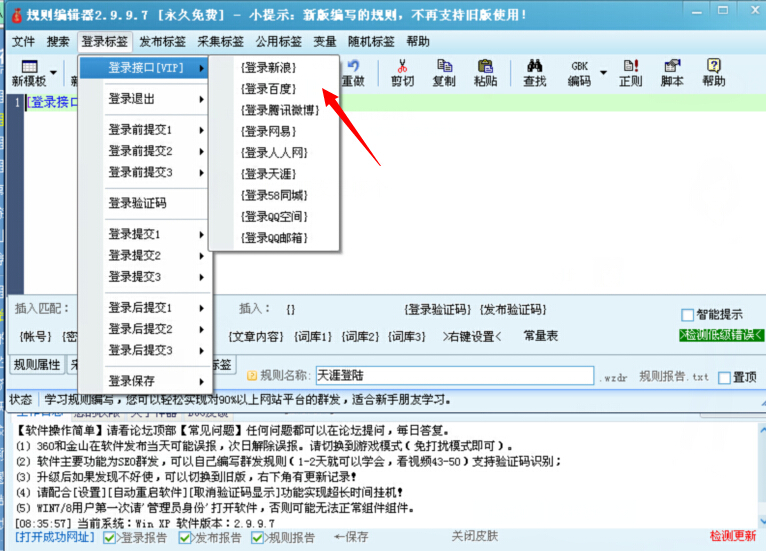Insert the {文章内容} tag
766x551 pixels.
point(256,337)
